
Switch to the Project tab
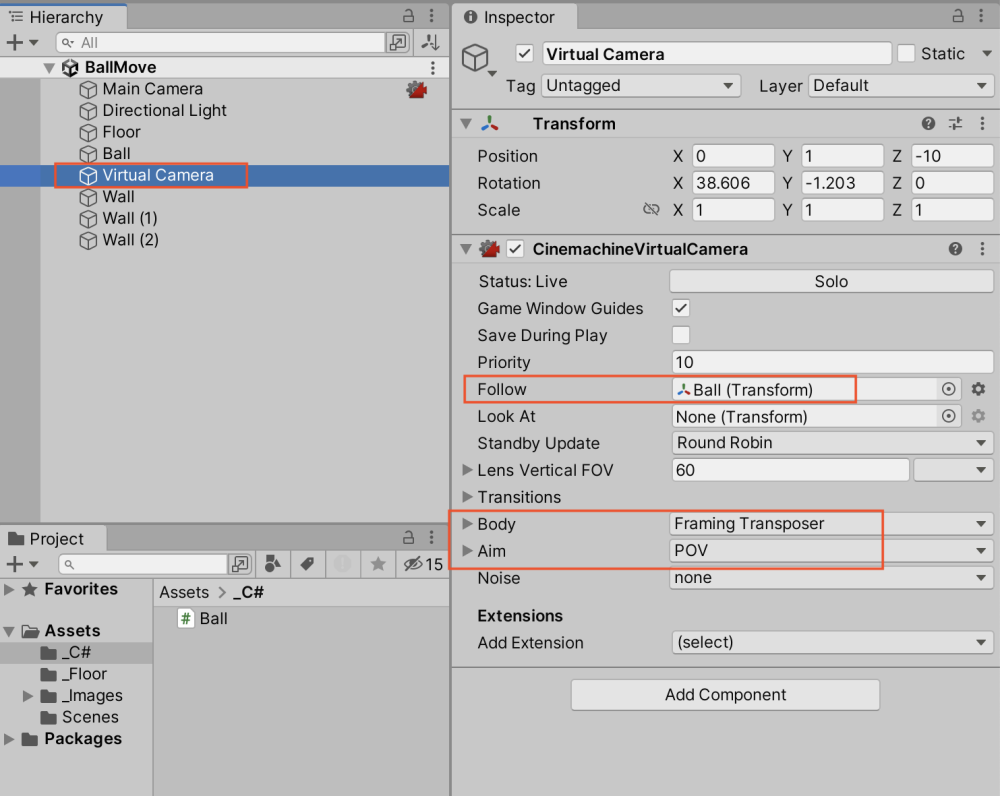(x=53, y=539)
